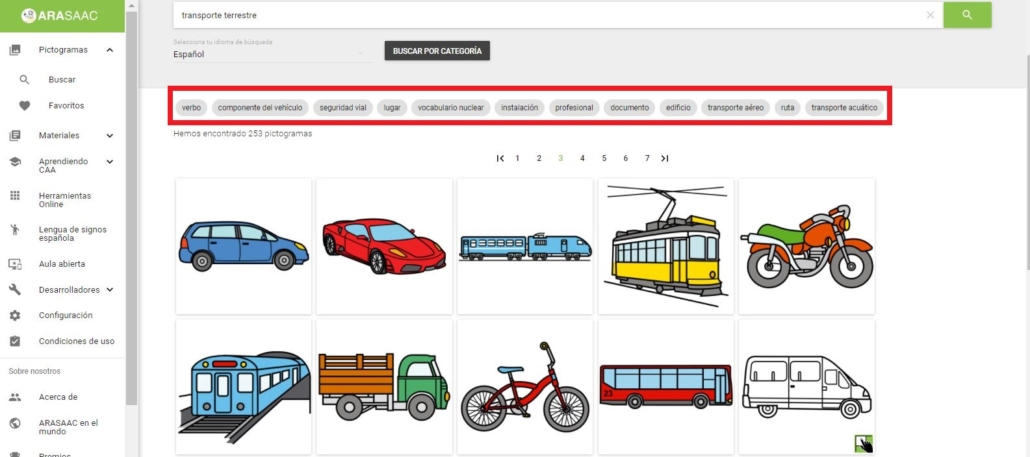Click the green search magnifier button
The height and width of the screenshot is (457, 1030).
pos(967,14)
